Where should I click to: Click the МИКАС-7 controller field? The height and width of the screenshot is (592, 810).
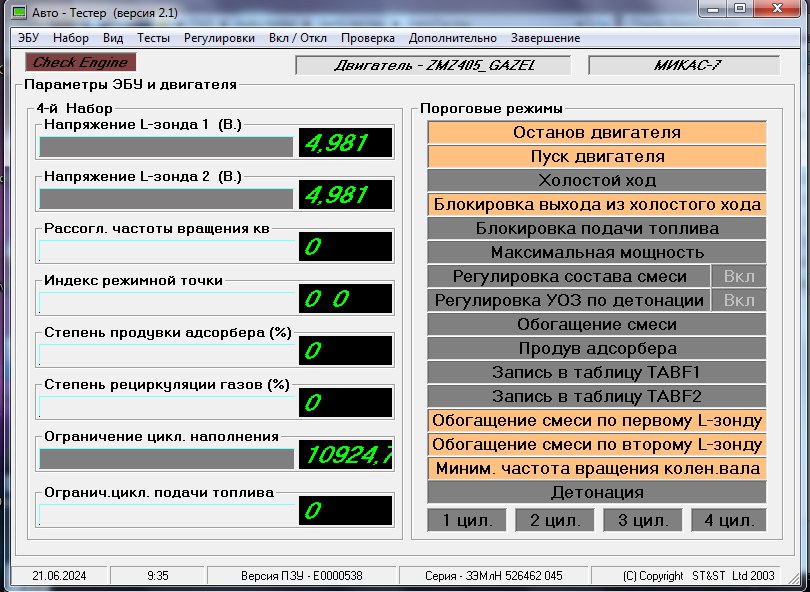tap(684, 66)
